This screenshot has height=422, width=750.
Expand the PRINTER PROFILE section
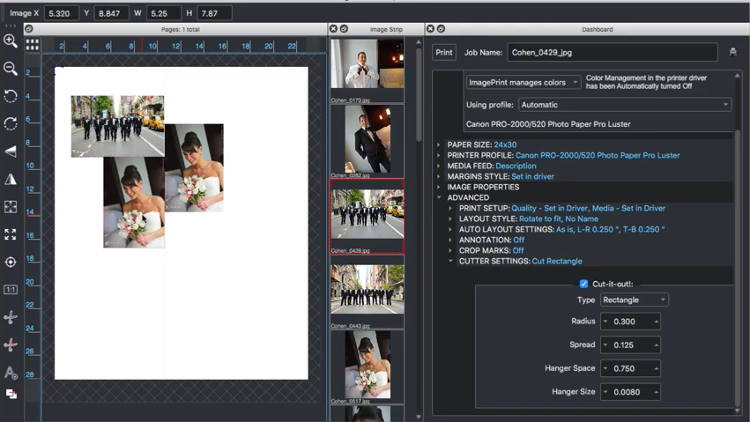(439, 155)
